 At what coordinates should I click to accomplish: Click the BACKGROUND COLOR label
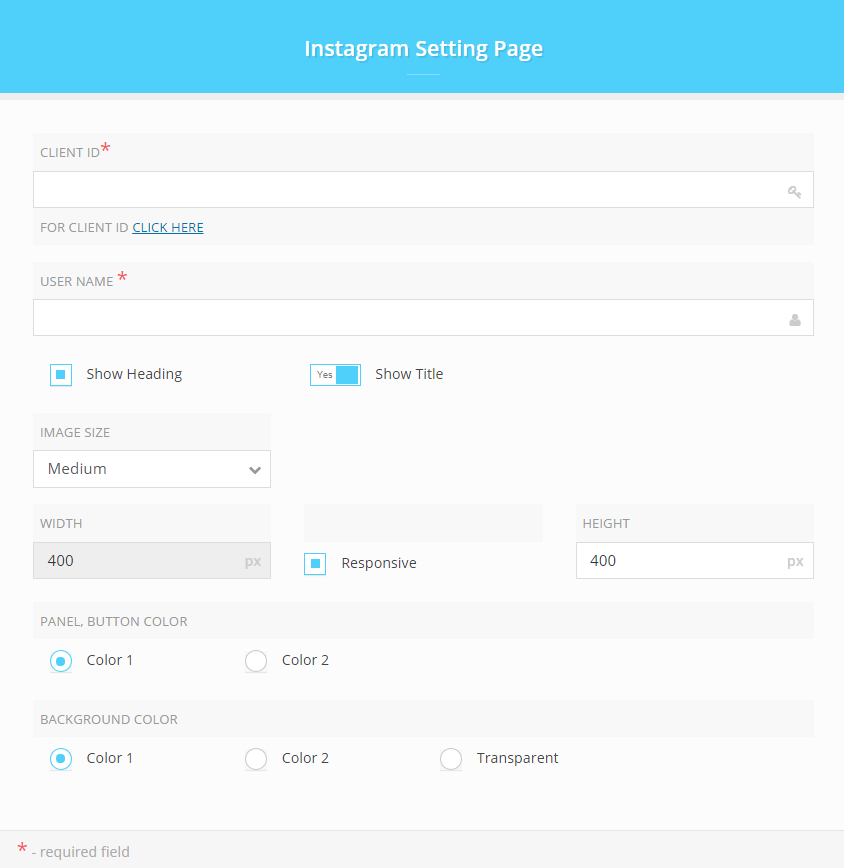point(108,720)
